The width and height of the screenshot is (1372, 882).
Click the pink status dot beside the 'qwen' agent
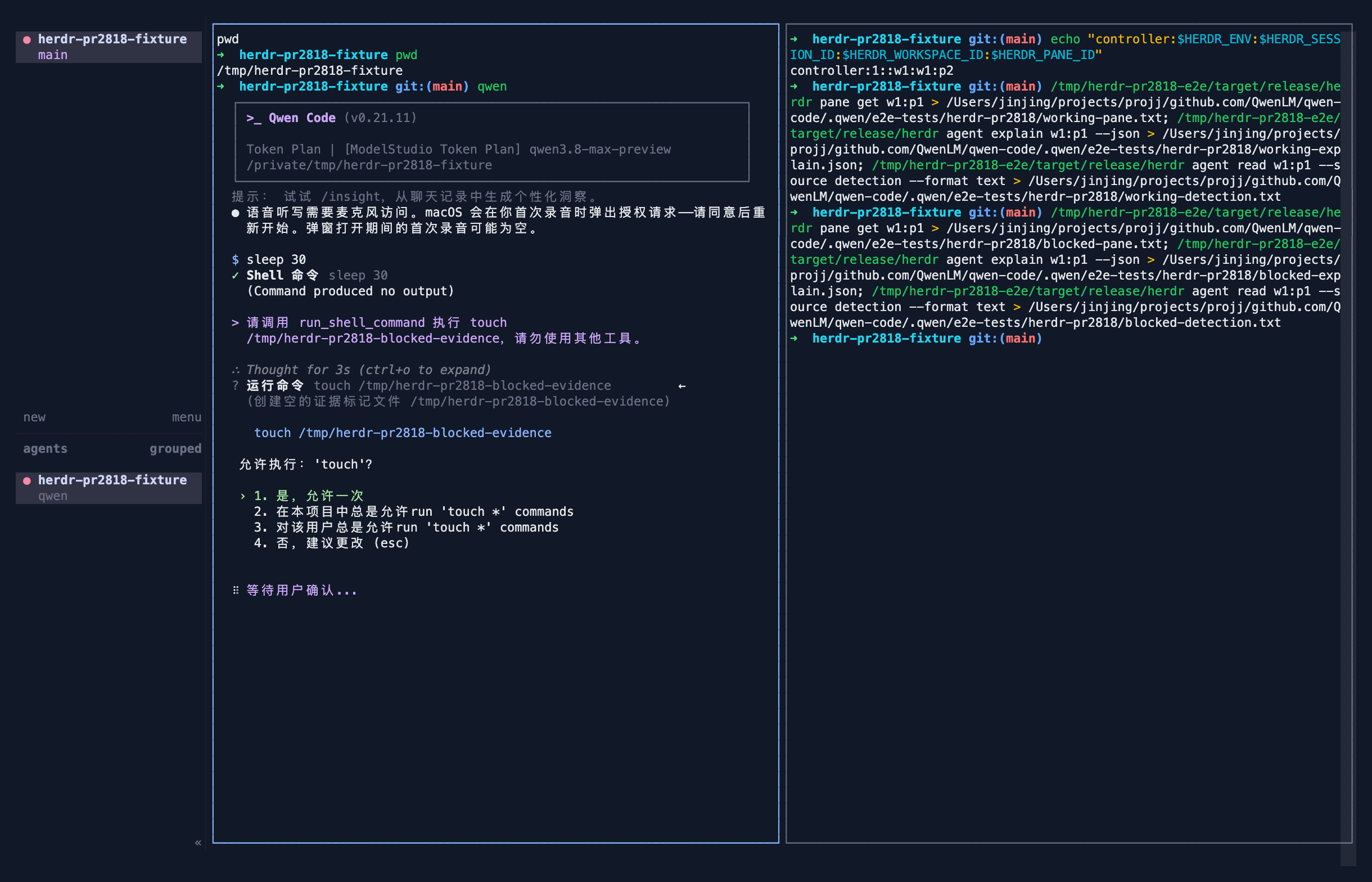point(27,480)
